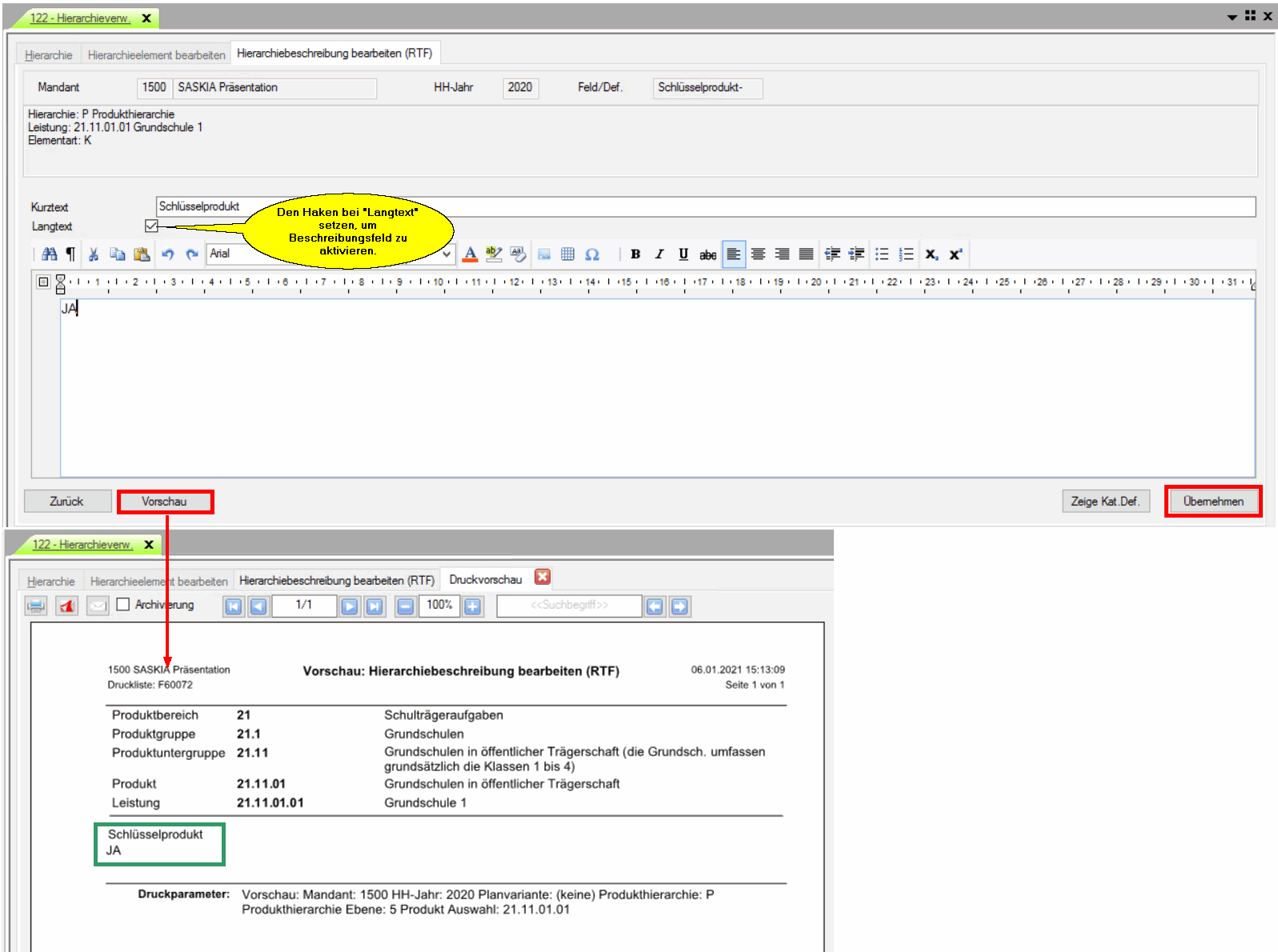Apply underline formatting
This screenshot has width=1278, height=952.
pyautogui.click(x=683, y=254)
